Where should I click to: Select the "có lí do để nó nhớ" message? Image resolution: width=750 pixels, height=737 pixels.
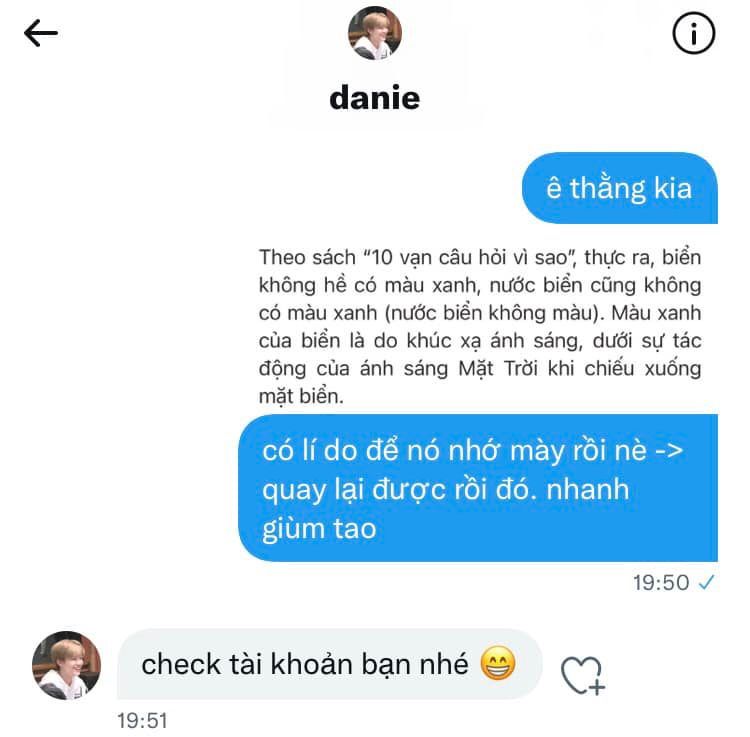(x=478, y=488)
